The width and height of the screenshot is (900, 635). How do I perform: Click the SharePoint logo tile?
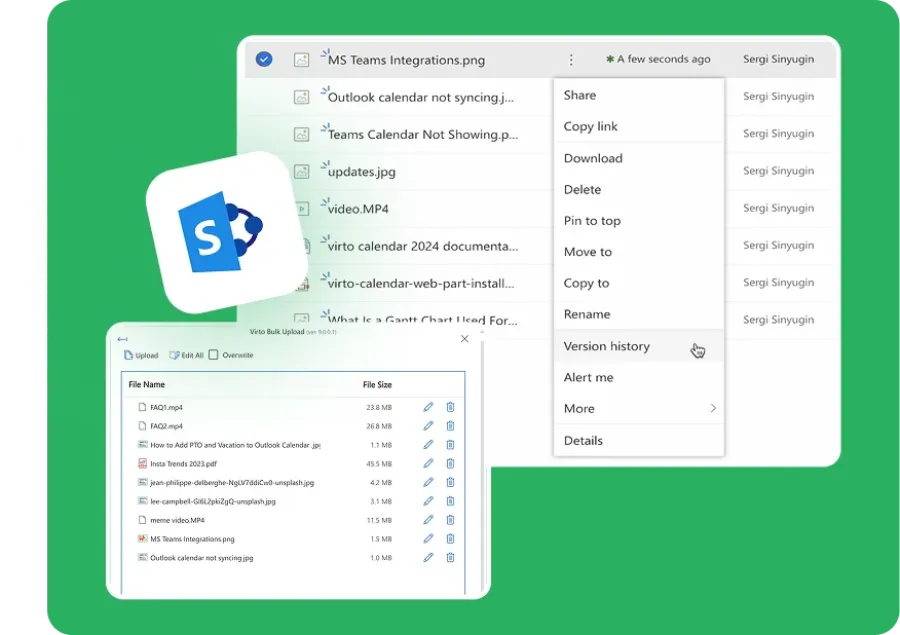pyautogui.click(x=227, y=233)
